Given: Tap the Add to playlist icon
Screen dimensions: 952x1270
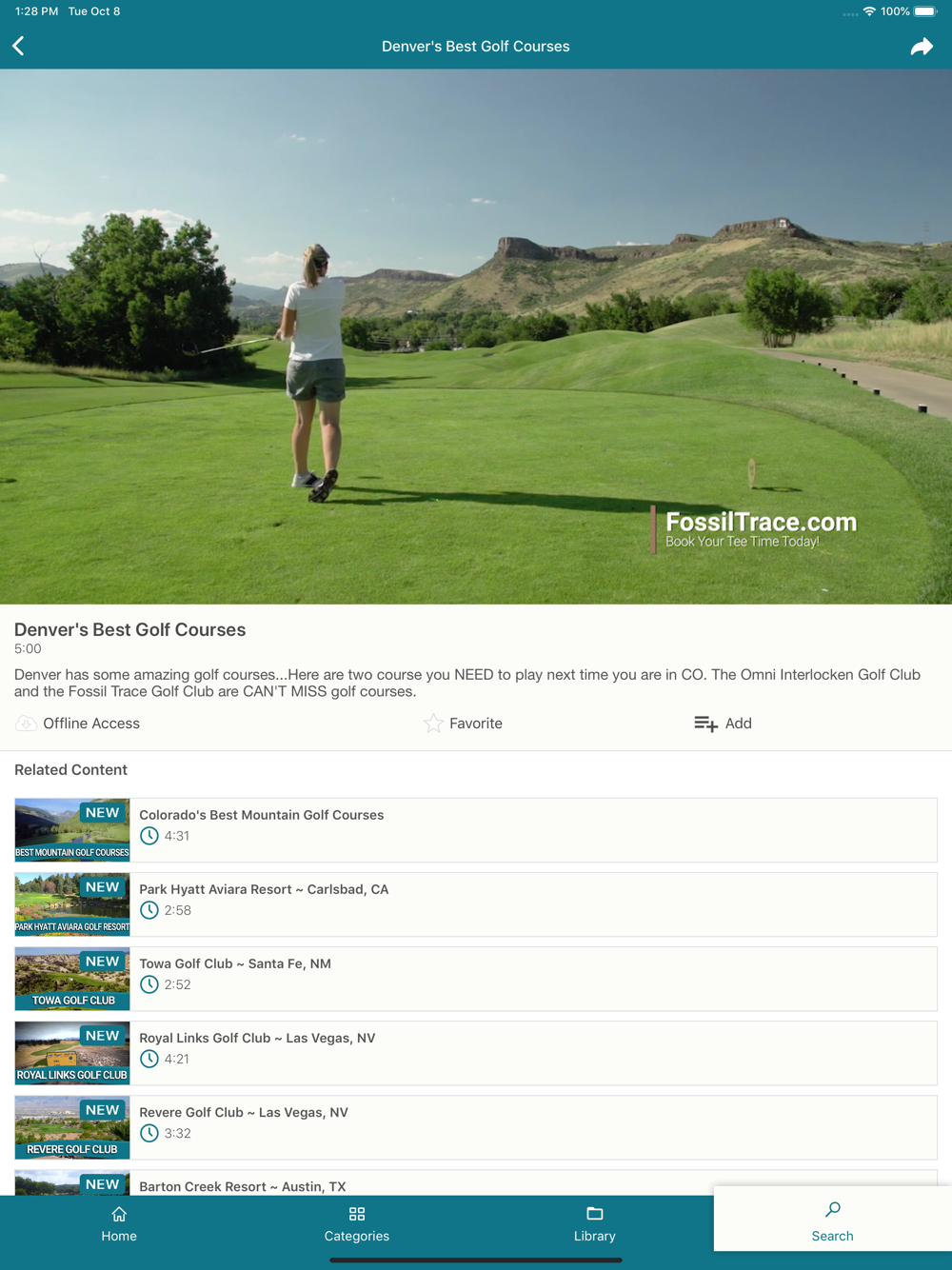Looking at the screenshot, I should pyautogui.click(x=705, y=724).
